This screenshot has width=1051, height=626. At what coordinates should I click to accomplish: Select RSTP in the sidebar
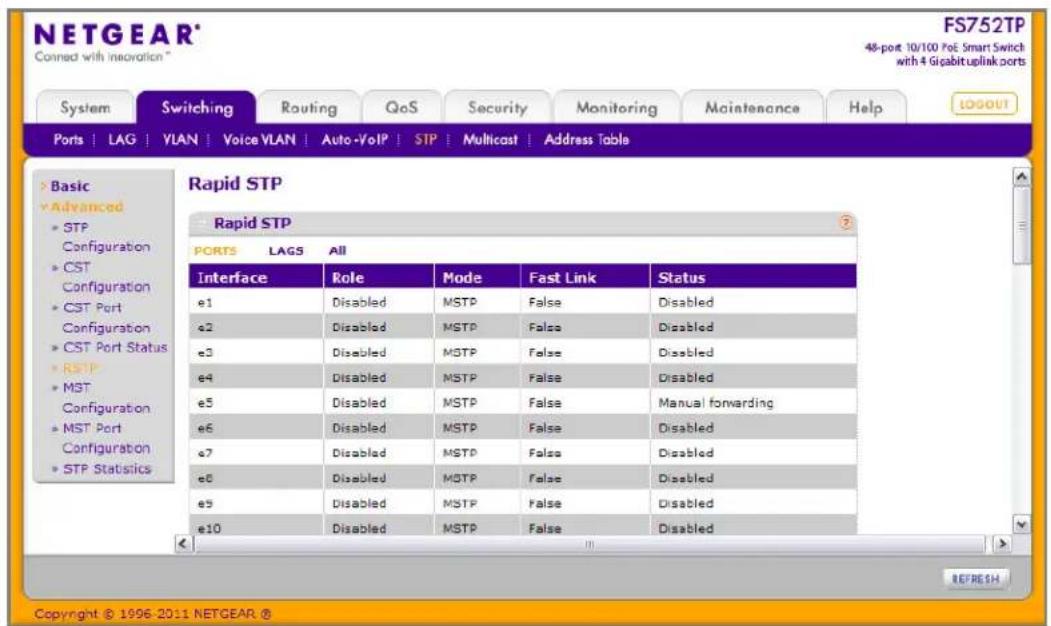(79, 368)
